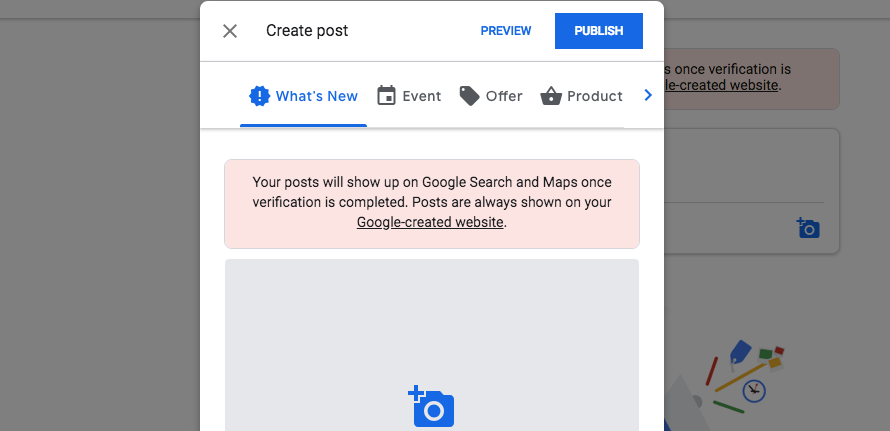Click the grey photo upload area
This screenshot has height=431, width=890.
432,345
